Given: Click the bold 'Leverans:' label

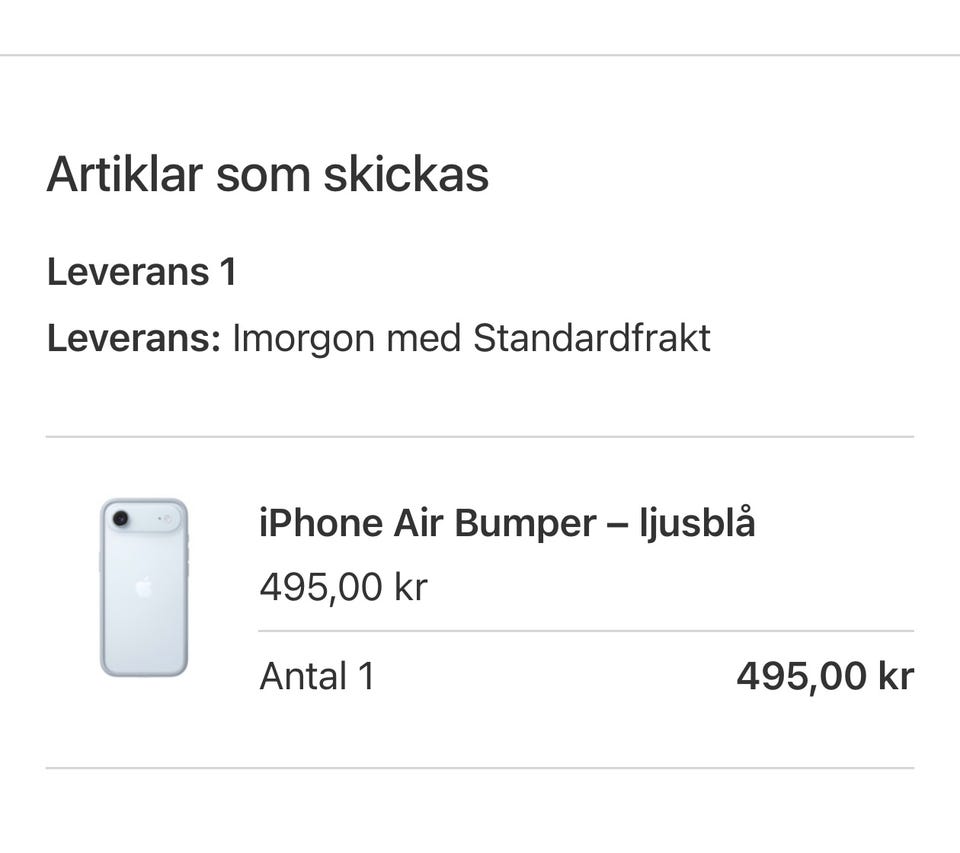Looking at the screenshot, I should (x=133, y=339).
